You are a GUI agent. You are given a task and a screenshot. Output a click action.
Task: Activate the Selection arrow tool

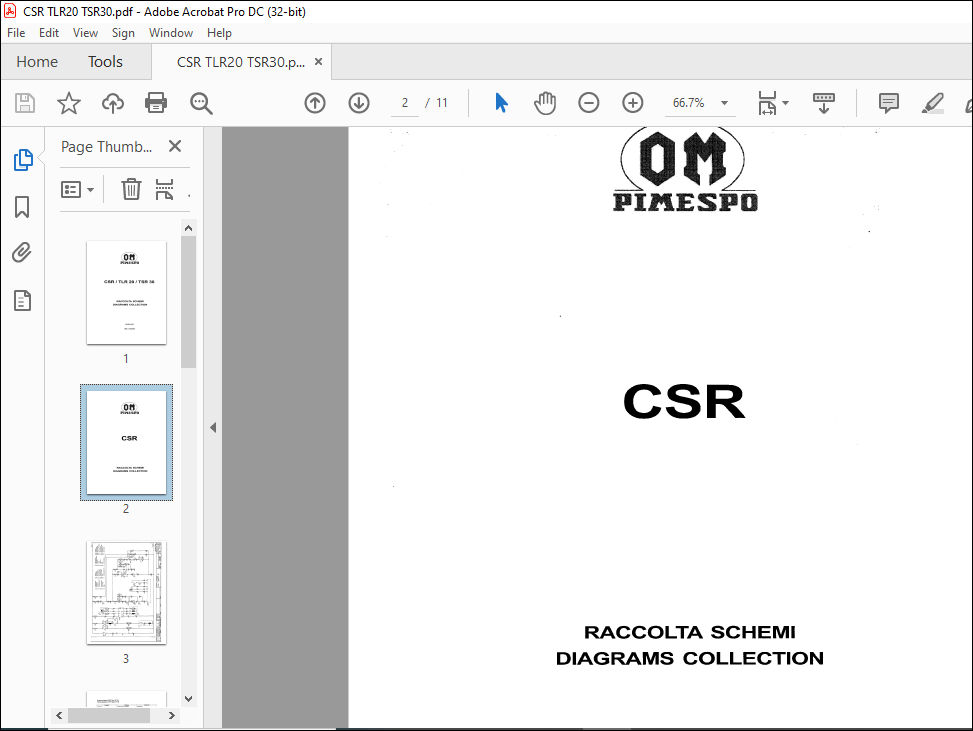[x=501, y=103]
